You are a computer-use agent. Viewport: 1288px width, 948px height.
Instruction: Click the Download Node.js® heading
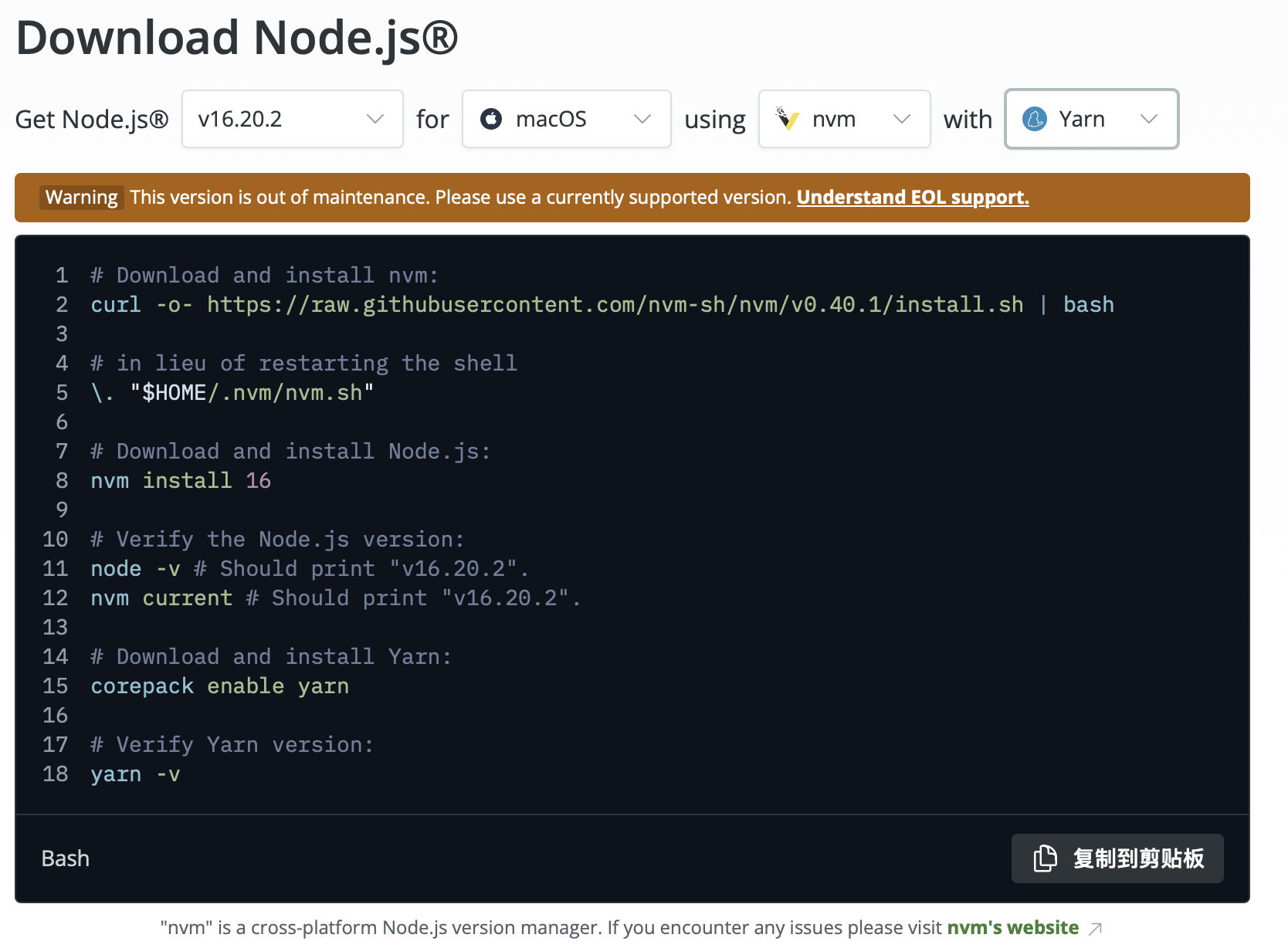point(237,37)
